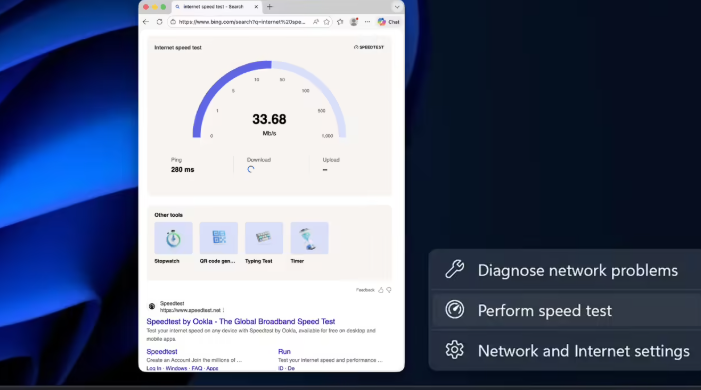701x390 pixels.
Task: Click the thumbs down feedback icon
Action: click(389, 290)
